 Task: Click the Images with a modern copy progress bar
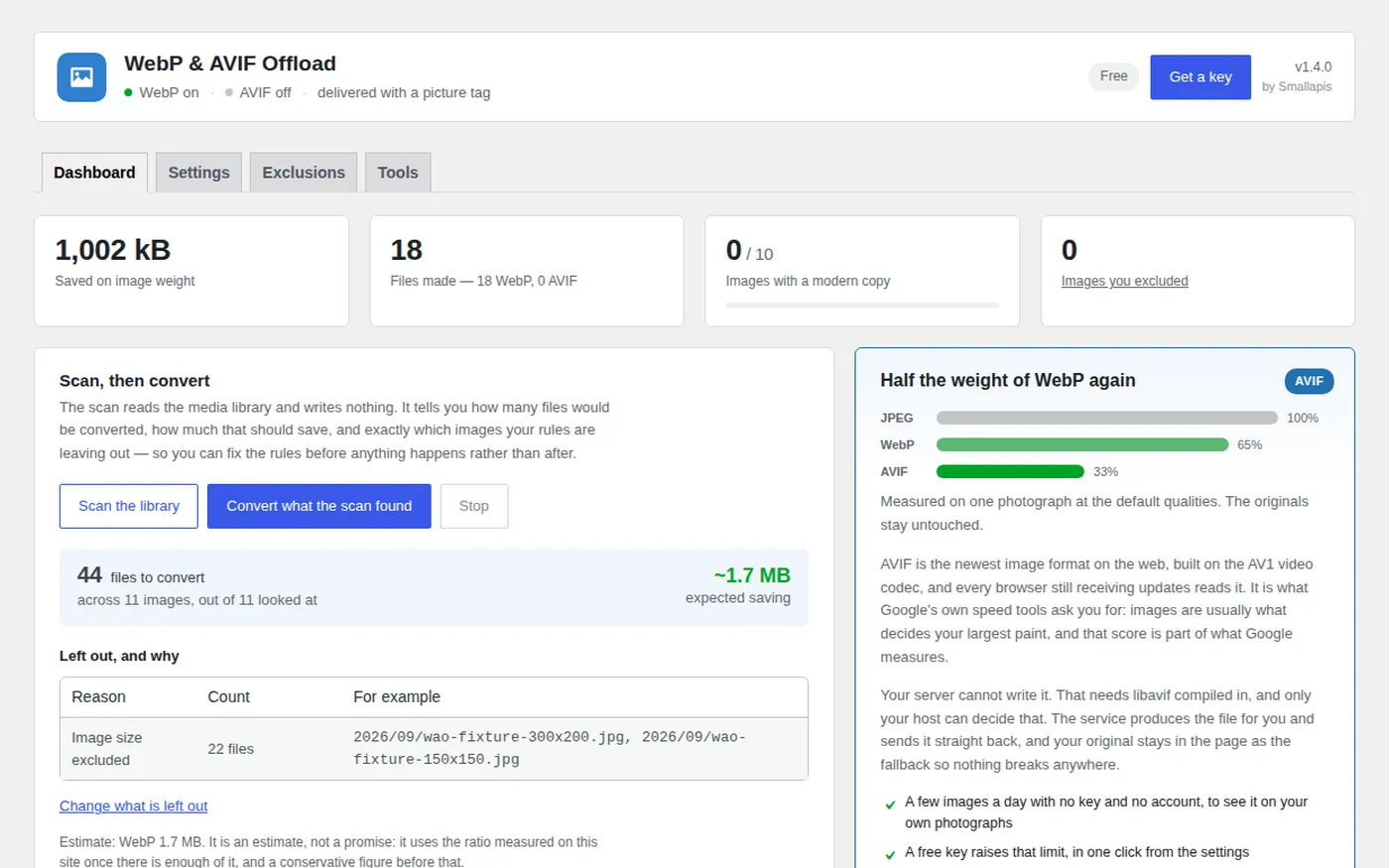862,305
